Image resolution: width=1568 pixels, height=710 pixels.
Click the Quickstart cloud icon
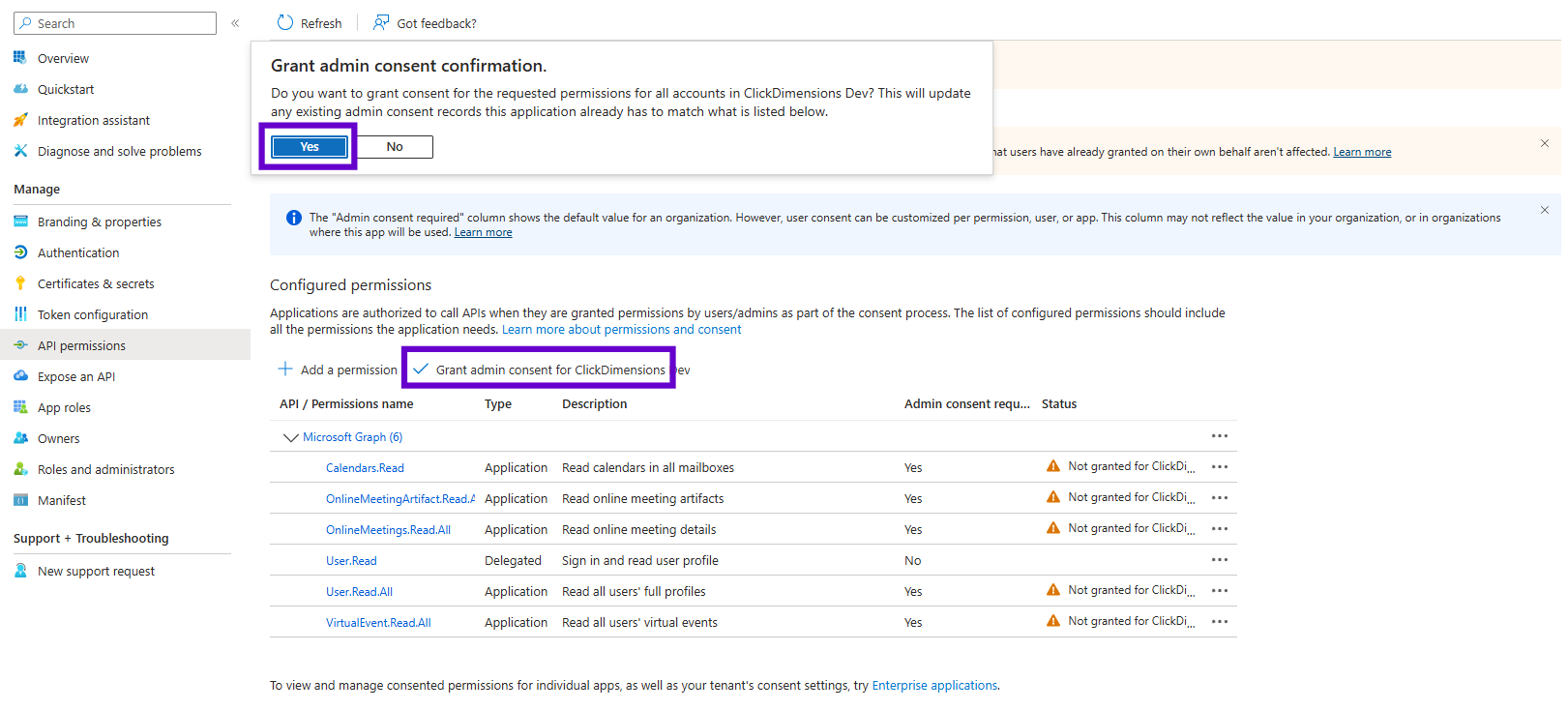20,89
